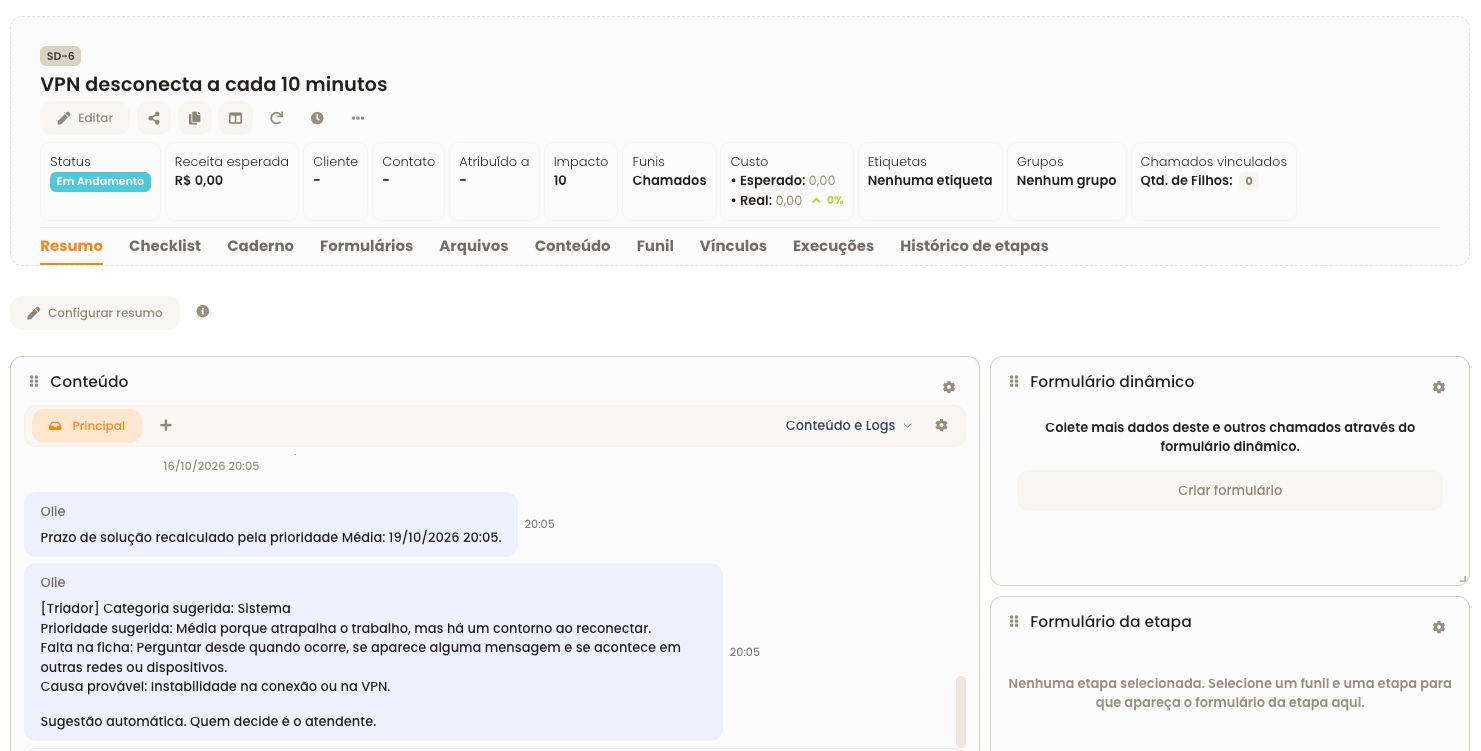Open Formulário dinâmico gear settings

1439,387
